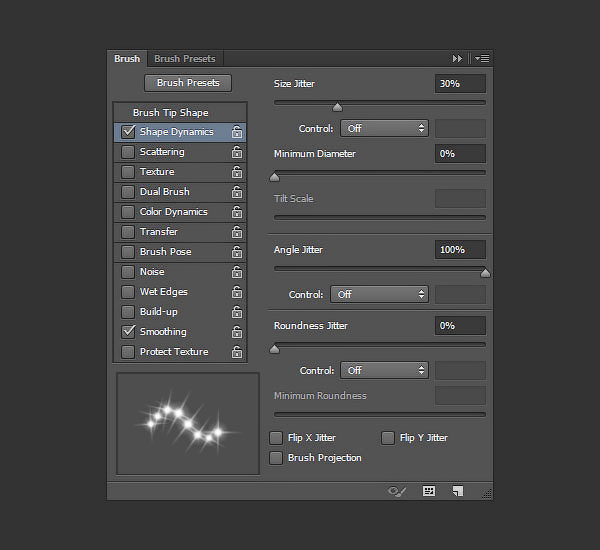Click the Color Dynamics label

(174, 212)
